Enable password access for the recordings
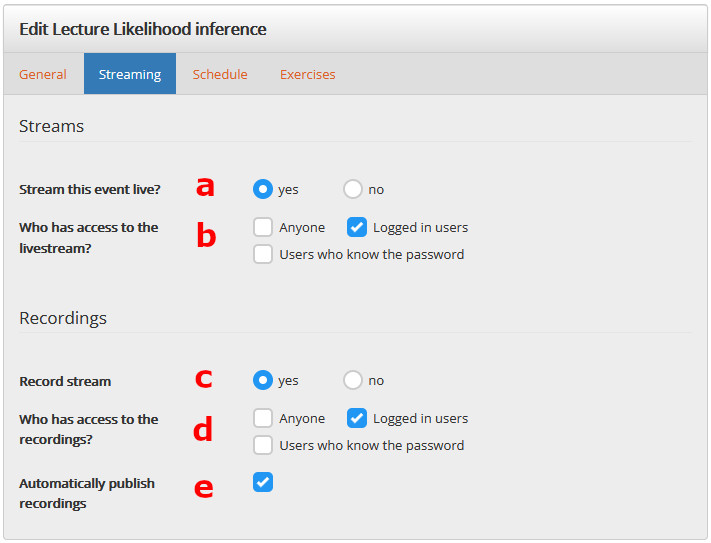 click(263, 445)
